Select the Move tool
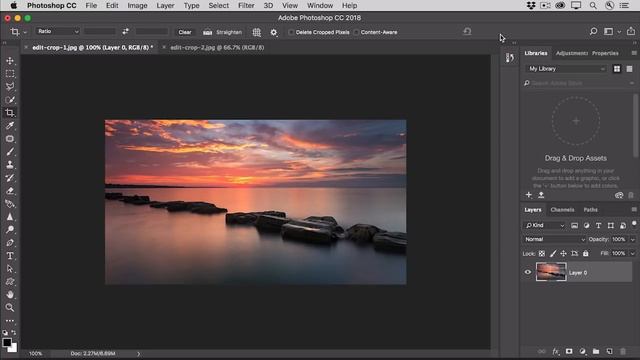 pos(10,61)
